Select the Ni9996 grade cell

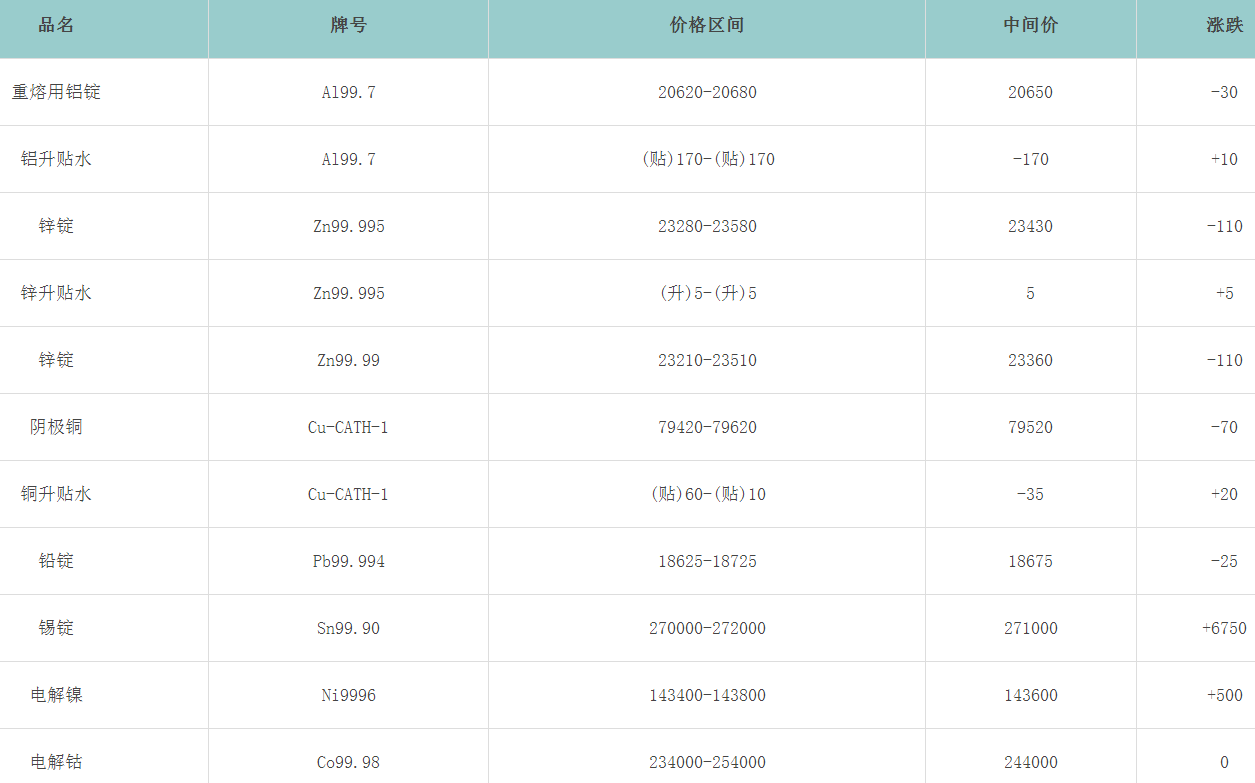click(348, 695)
